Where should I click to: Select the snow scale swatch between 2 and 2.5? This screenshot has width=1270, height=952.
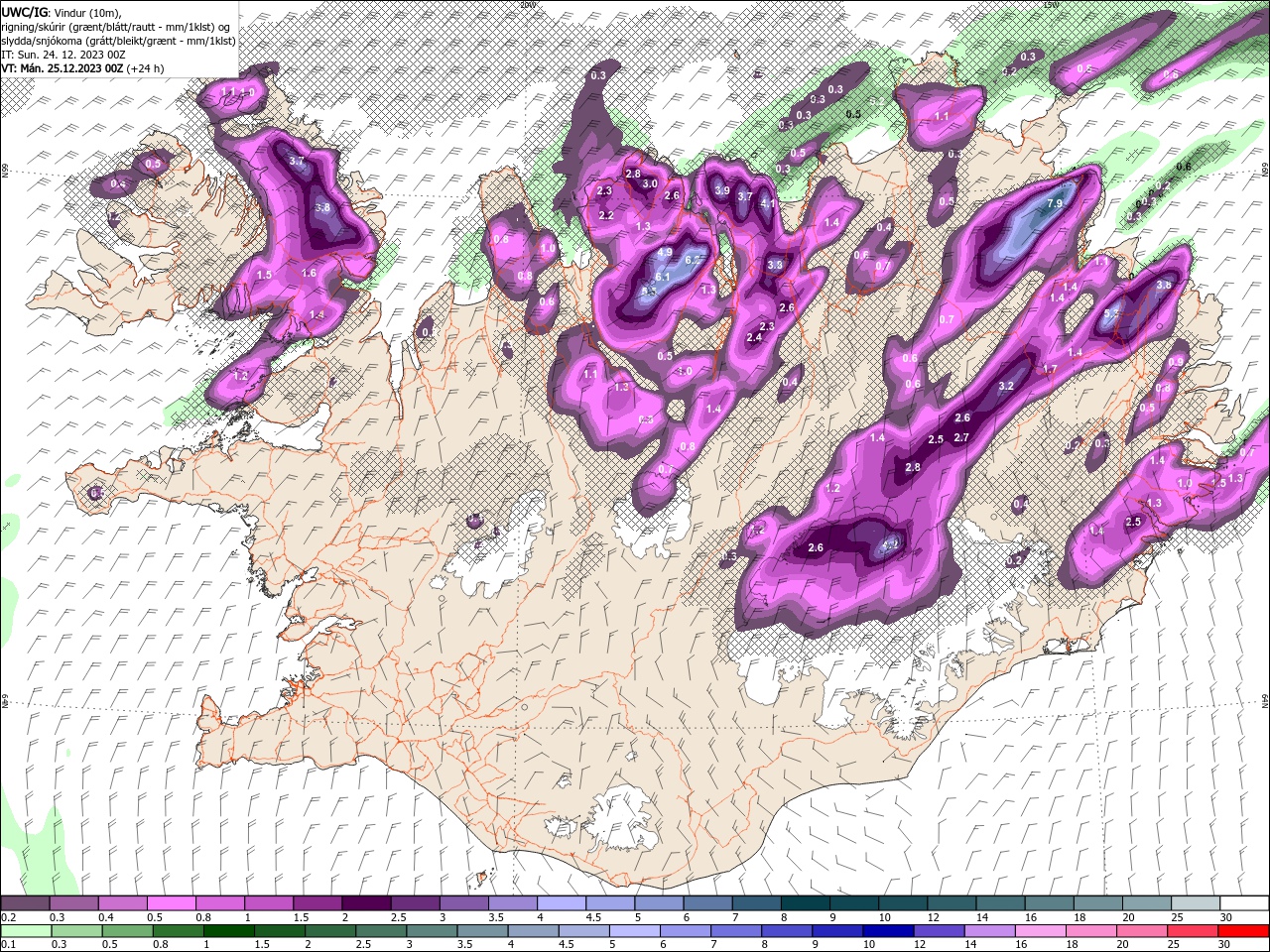pos(365,903)
